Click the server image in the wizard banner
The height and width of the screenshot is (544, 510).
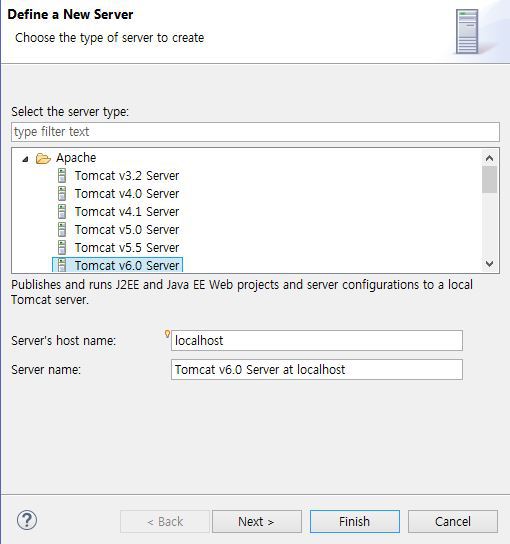pyautogui.click(x=467, y=32)
